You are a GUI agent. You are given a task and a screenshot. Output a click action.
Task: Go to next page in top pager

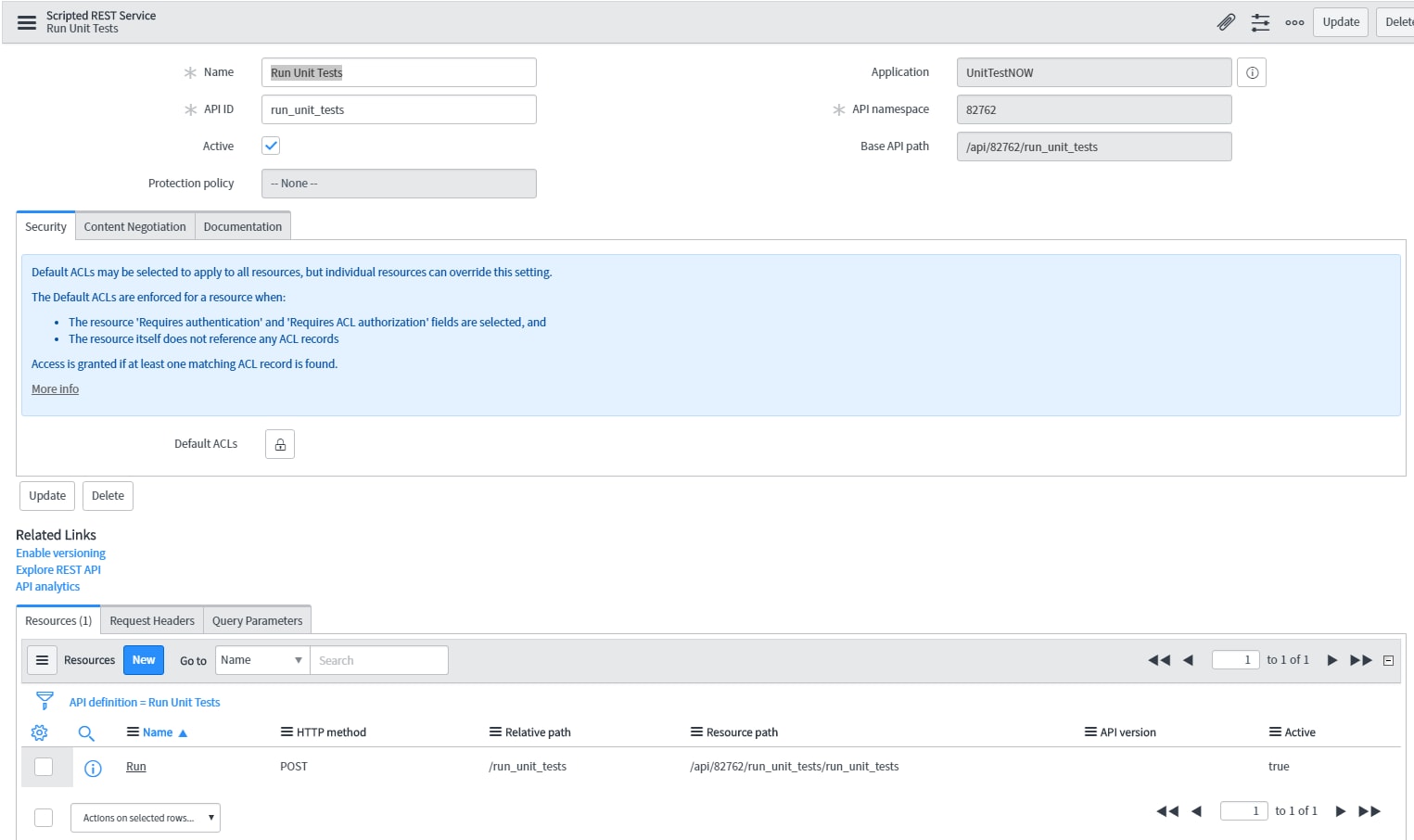(x=1332, y=660)
